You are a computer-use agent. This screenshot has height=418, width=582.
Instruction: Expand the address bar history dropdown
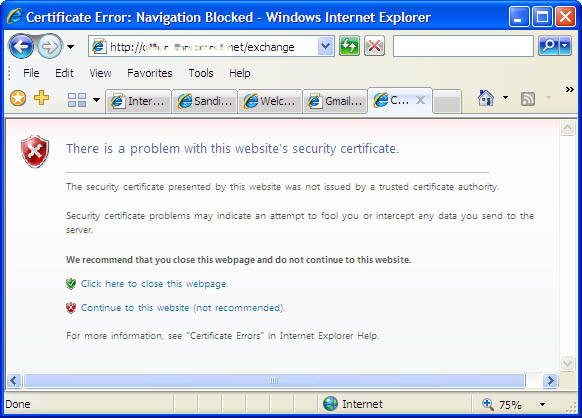pyautogui.click(x=326, y=46)
